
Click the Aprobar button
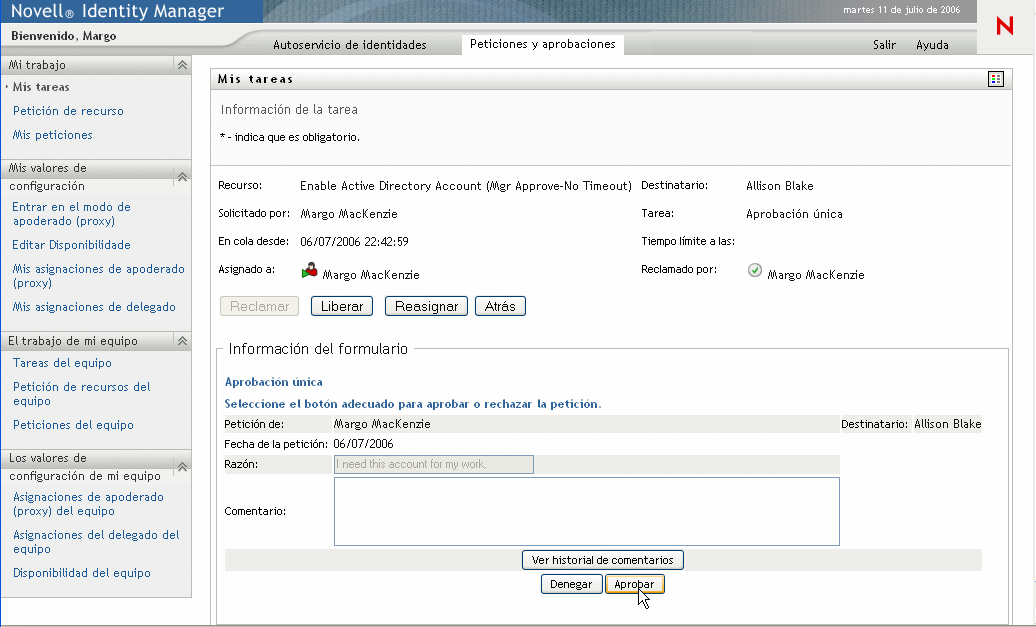click(634, 585)
